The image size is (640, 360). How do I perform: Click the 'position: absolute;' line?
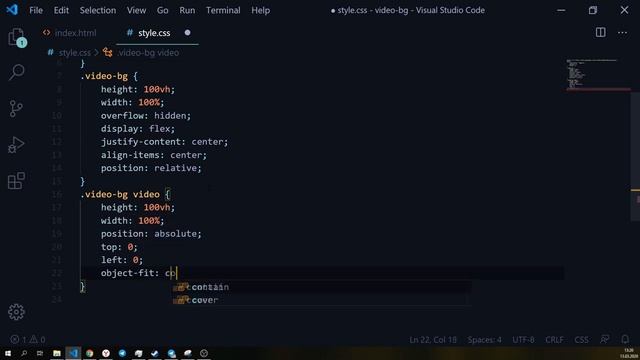click(151, 233)
